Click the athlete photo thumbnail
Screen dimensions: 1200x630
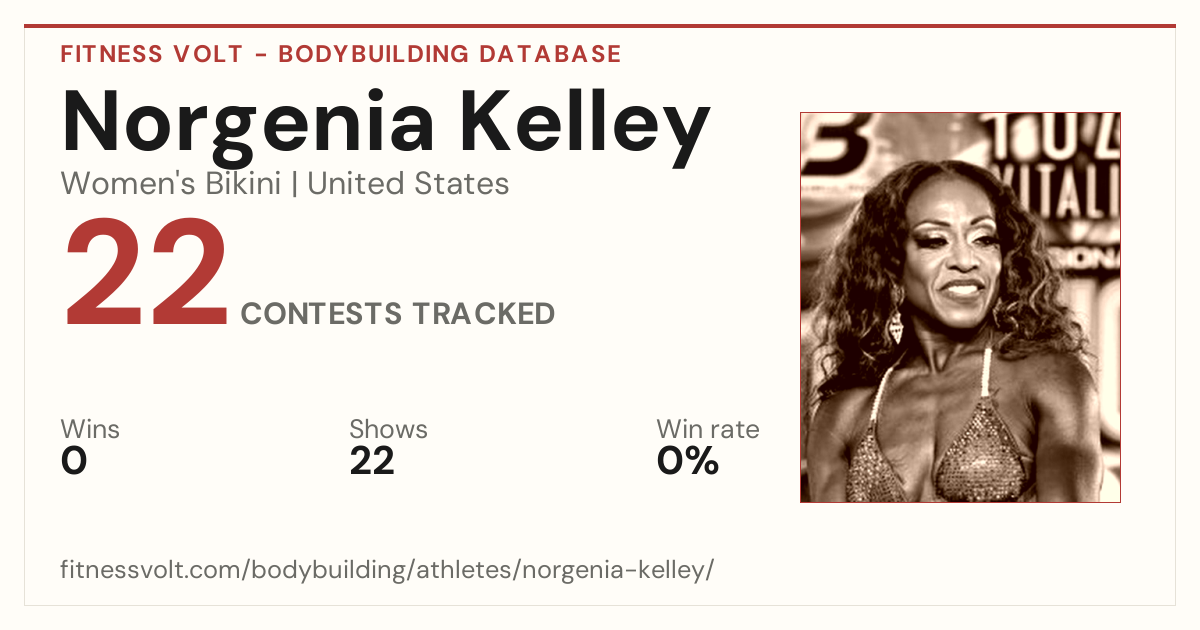coord(960,307)
